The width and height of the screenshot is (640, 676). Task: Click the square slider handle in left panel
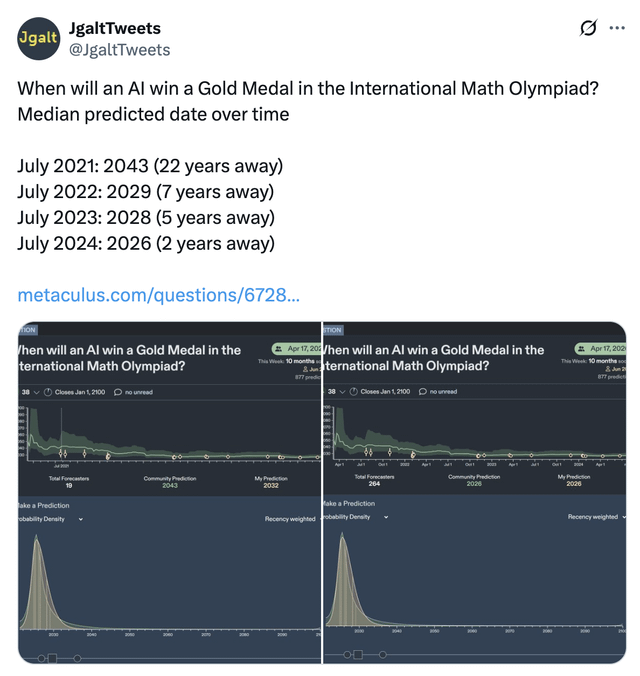tap(52, 658)
